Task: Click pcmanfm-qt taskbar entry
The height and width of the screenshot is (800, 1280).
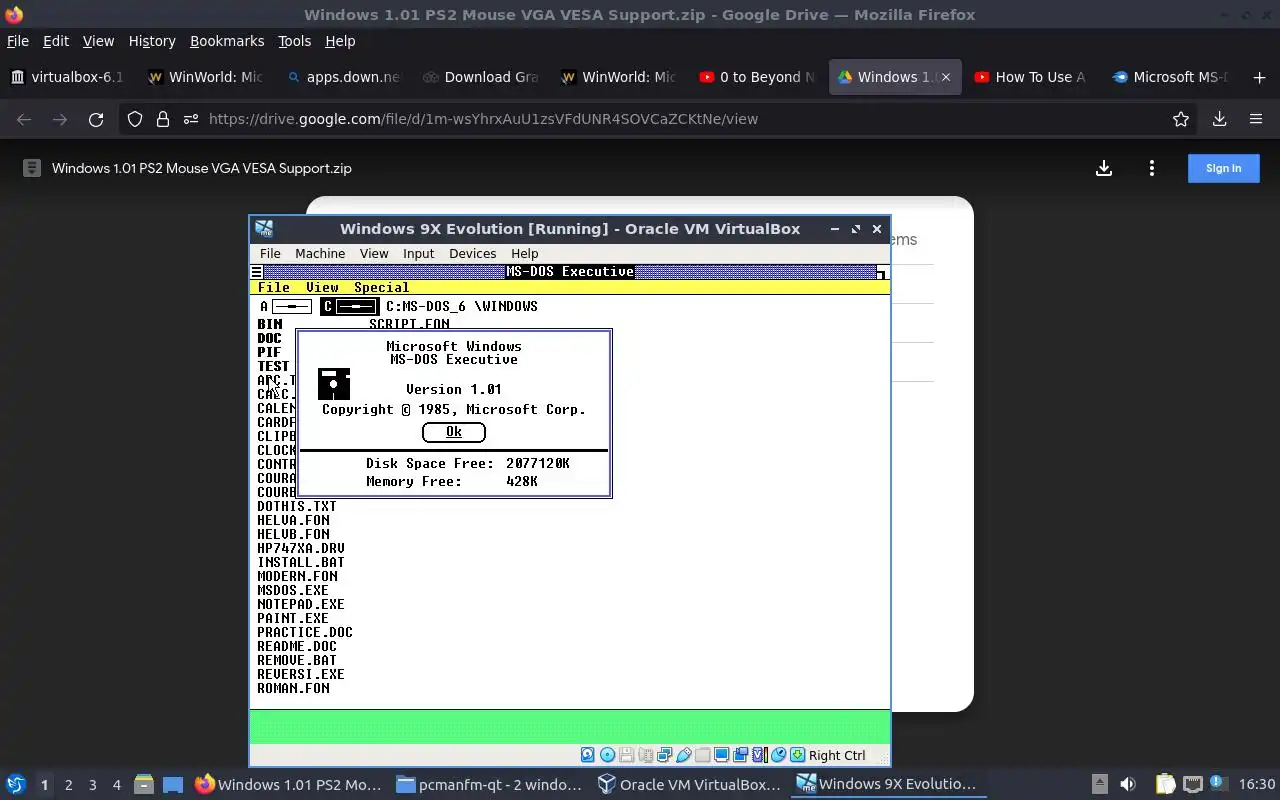Action: point(489,784)
